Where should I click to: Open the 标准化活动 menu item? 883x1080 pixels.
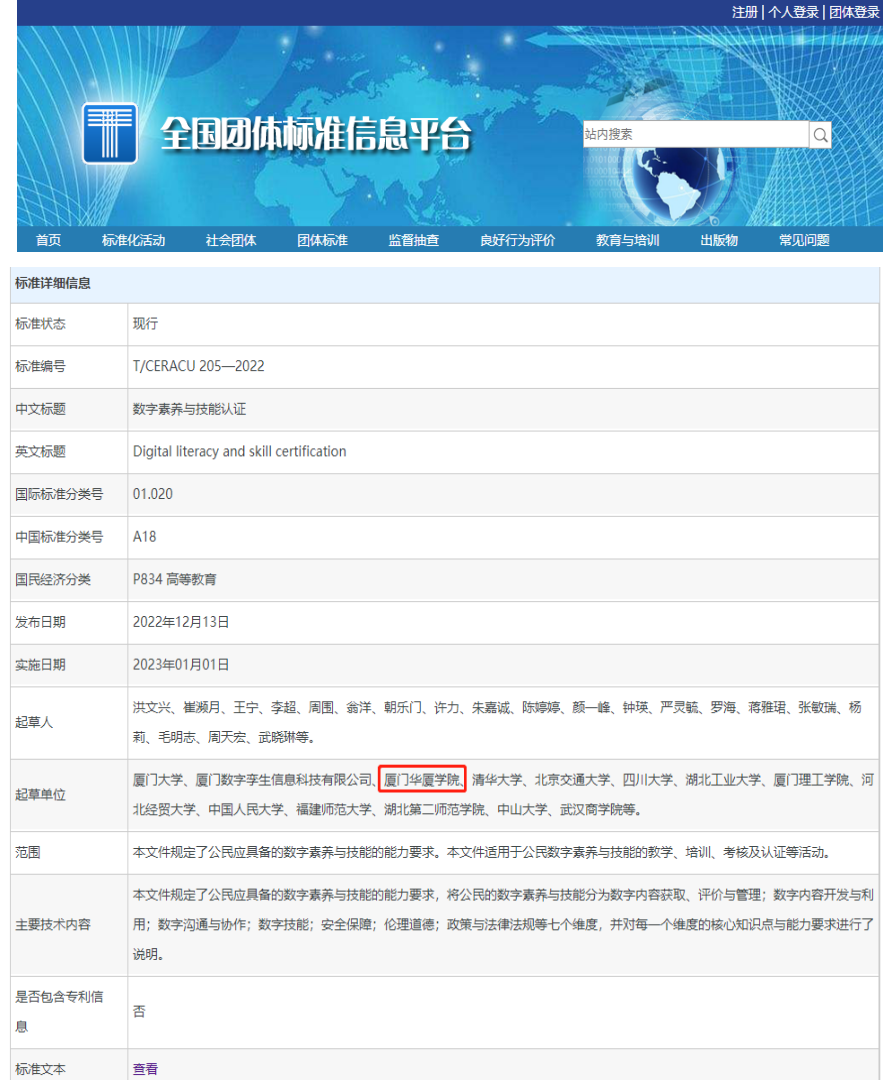point(133,240)
